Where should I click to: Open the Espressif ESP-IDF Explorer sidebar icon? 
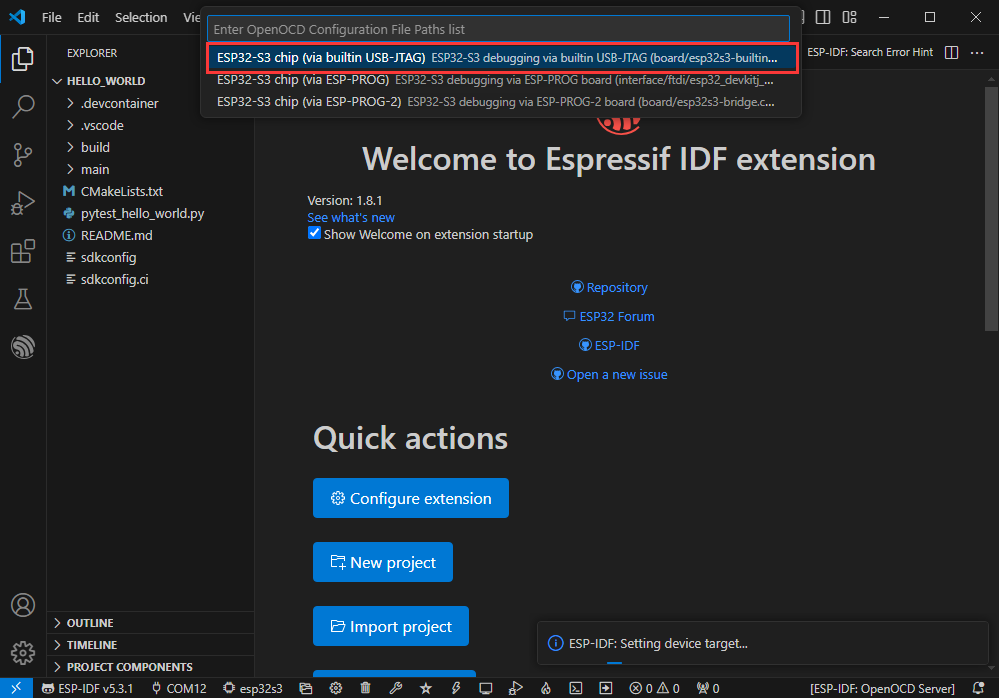point(22,347)
